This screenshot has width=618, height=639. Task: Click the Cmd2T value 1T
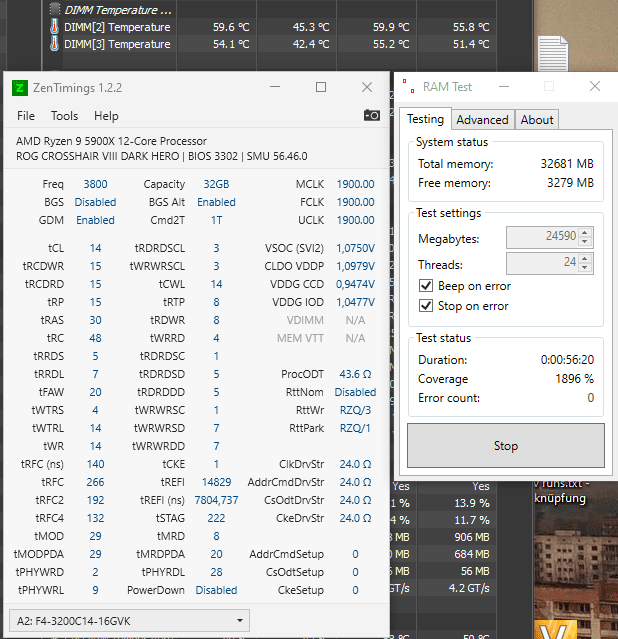pyautogui.click(x=216, y=220)
